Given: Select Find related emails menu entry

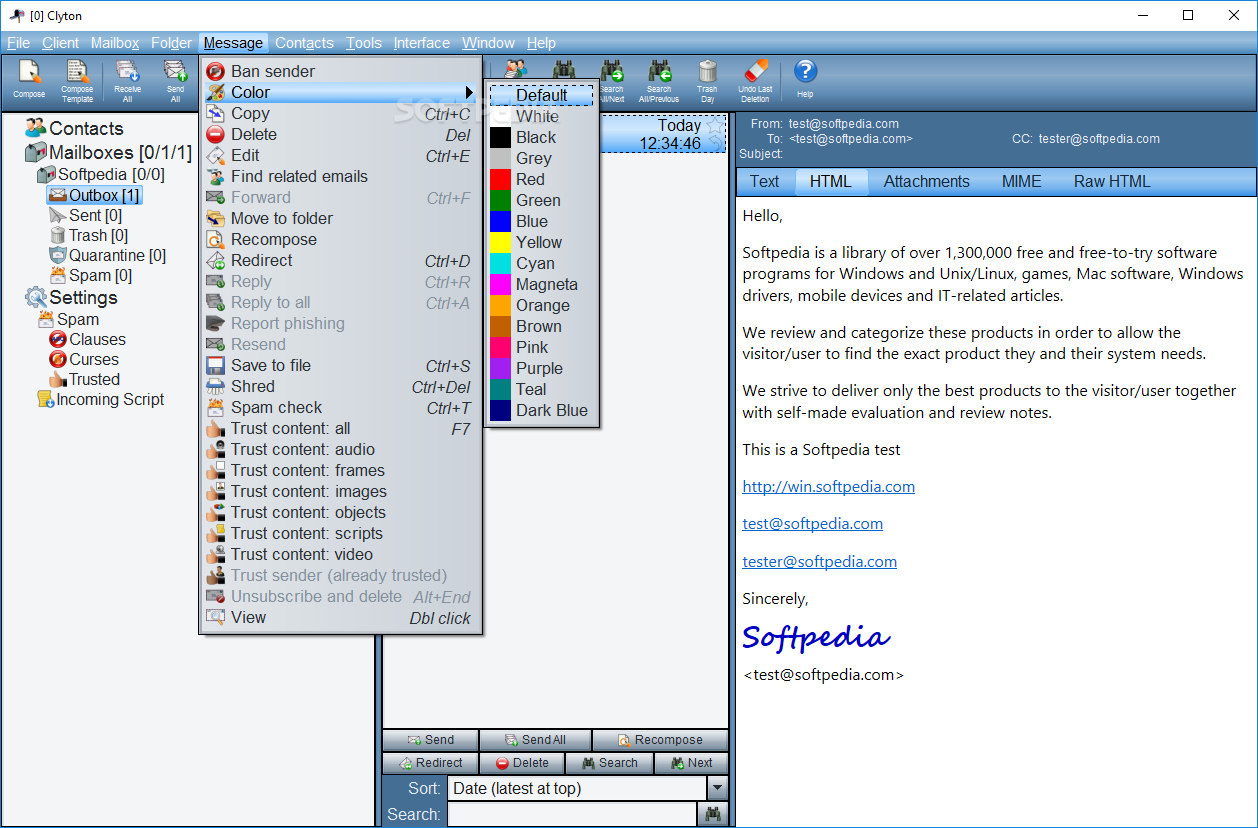Looking at the screenshot, I should point(340,176).
